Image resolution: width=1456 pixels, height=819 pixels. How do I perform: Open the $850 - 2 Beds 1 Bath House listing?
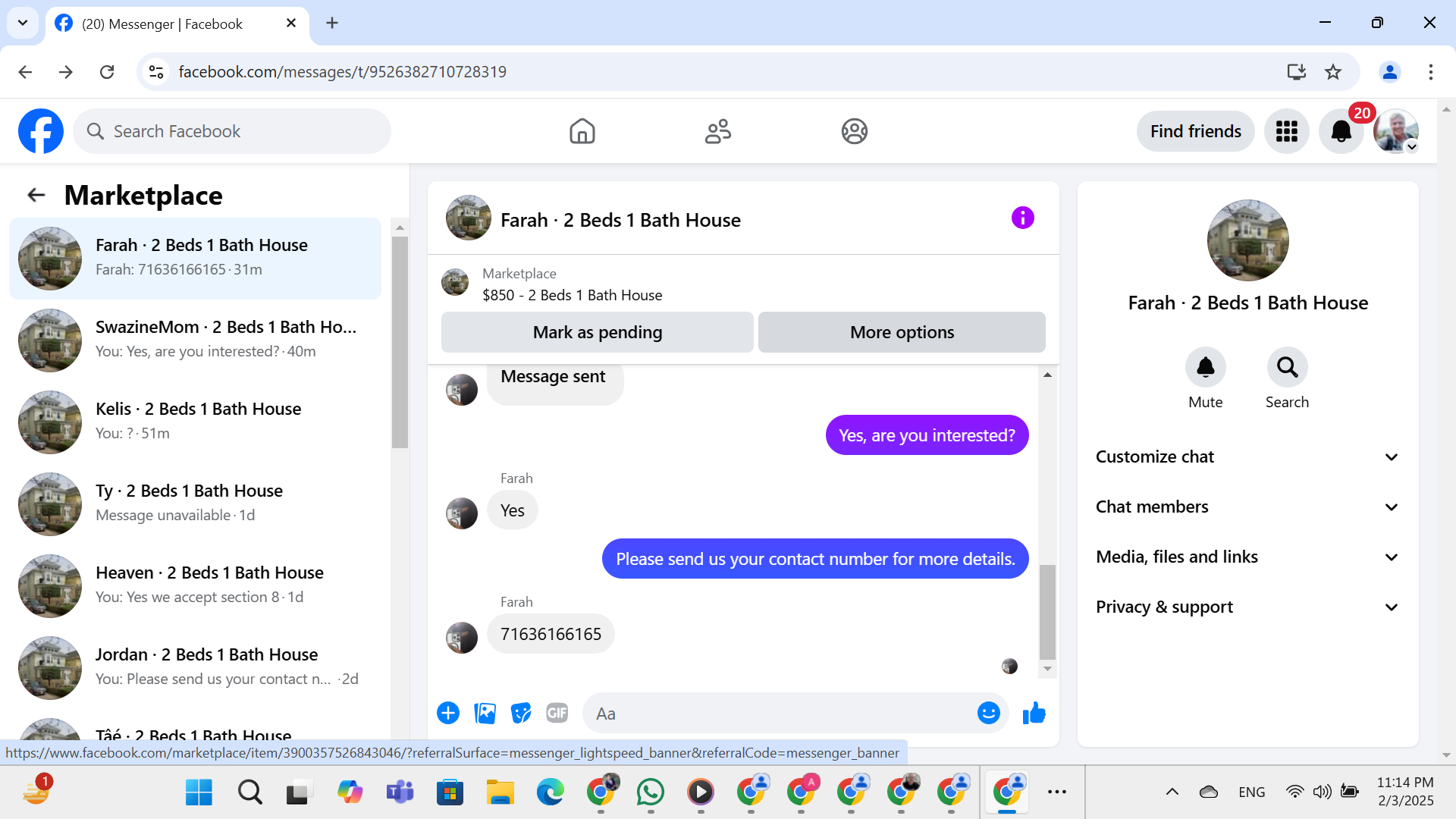[573, 296]
